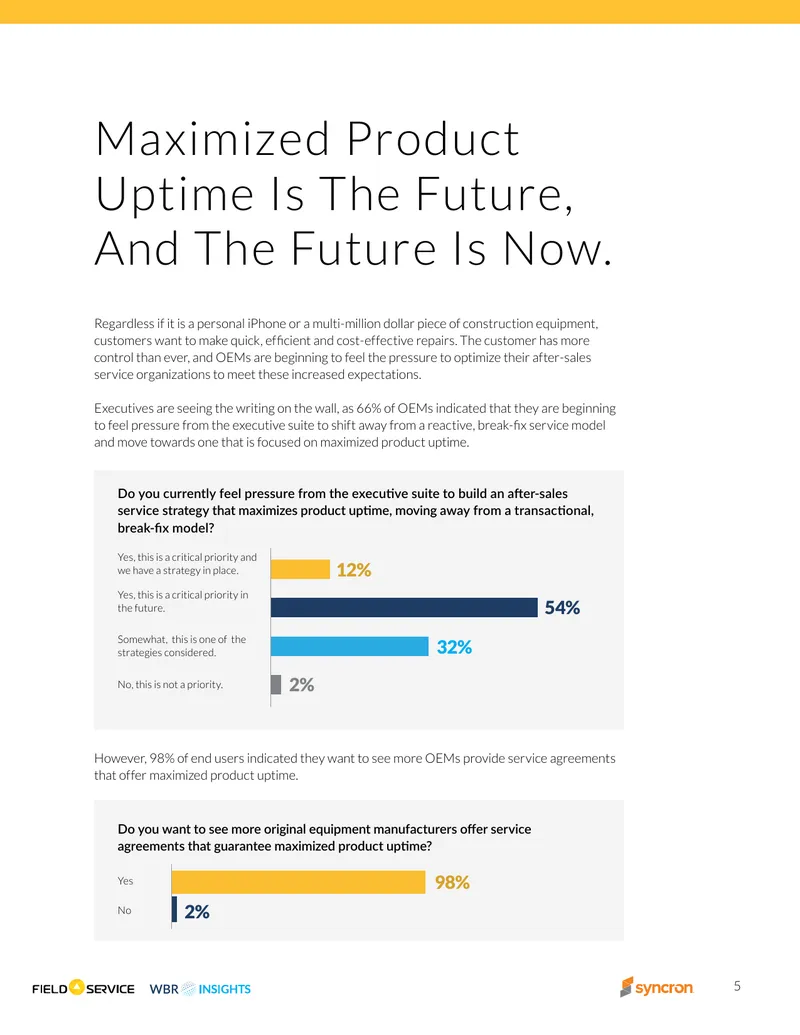This screenshot has width=800, height=1035.
Task: Click the WBR Insights logo
Action: click(x=200, y=989)
